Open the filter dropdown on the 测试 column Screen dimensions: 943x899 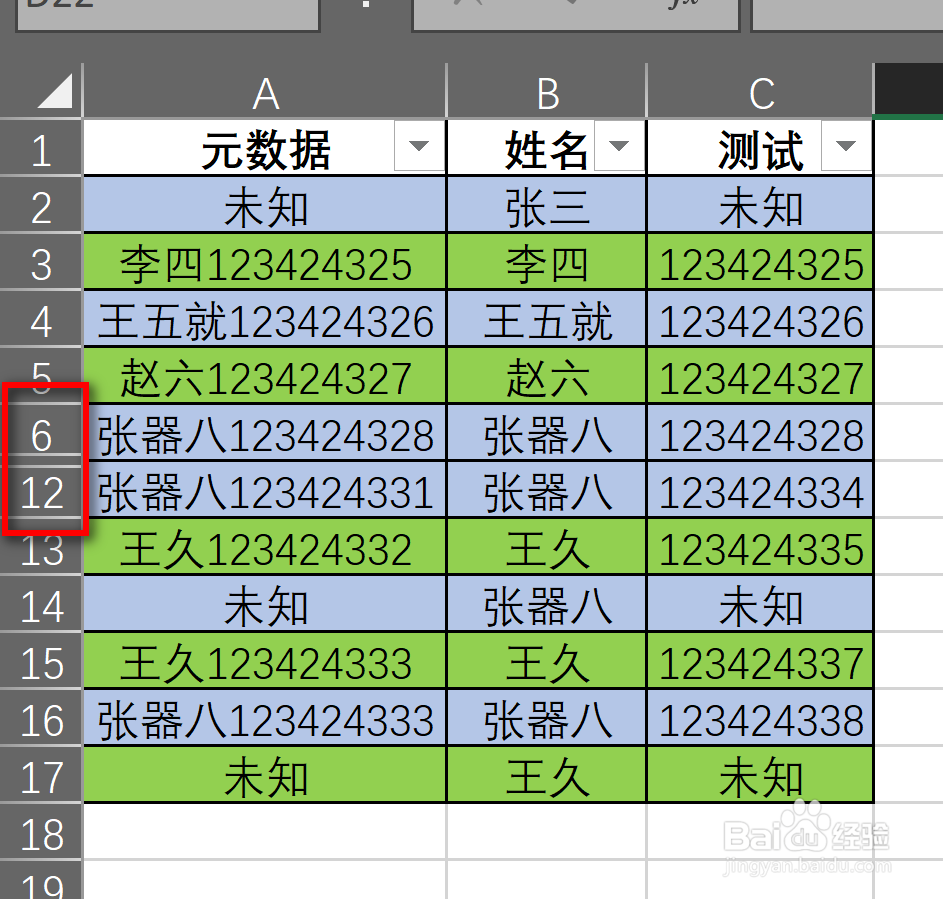coord(846,145)
